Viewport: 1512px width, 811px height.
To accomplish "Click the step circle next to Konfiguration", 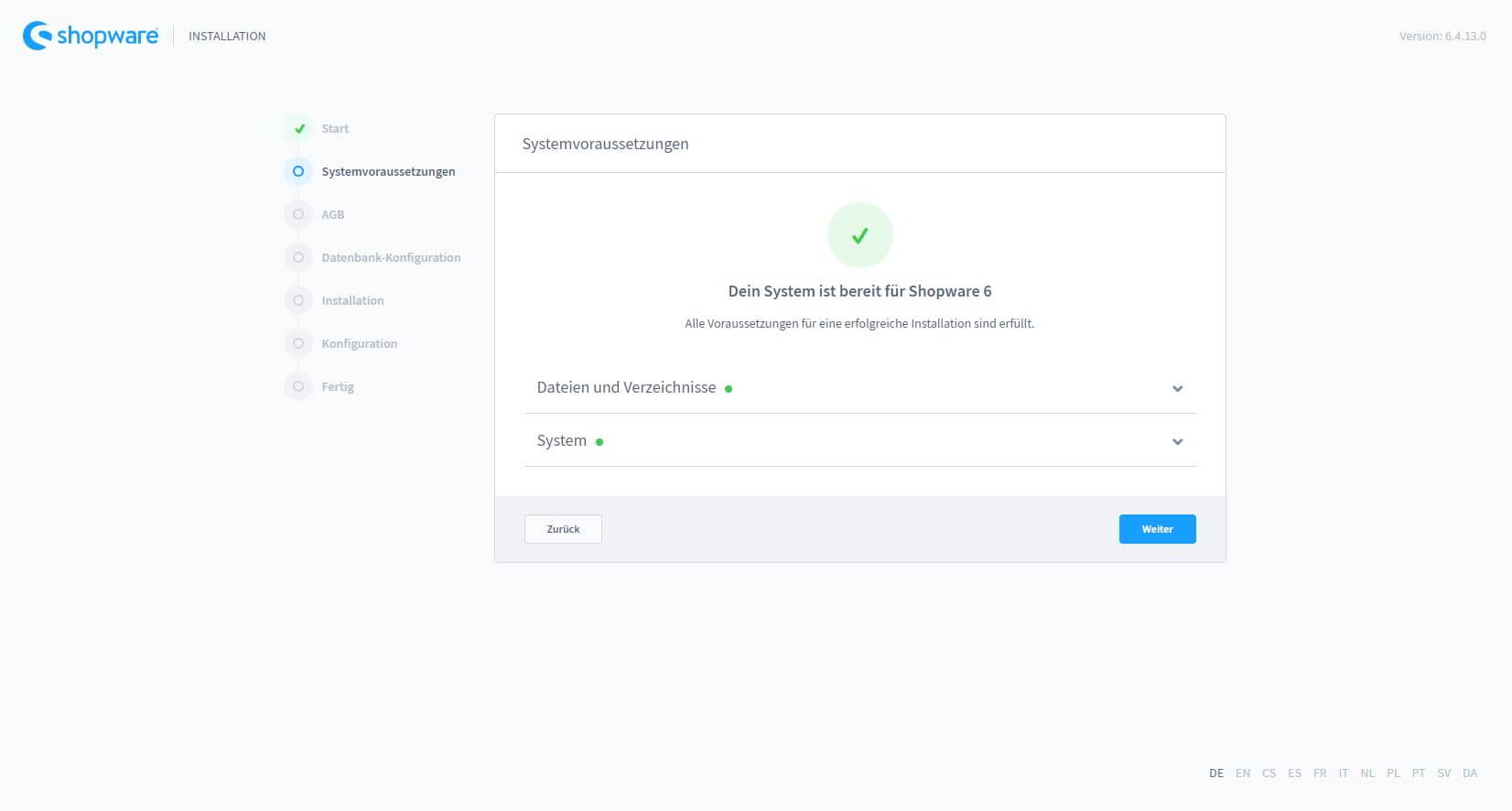I will (298, 343).
